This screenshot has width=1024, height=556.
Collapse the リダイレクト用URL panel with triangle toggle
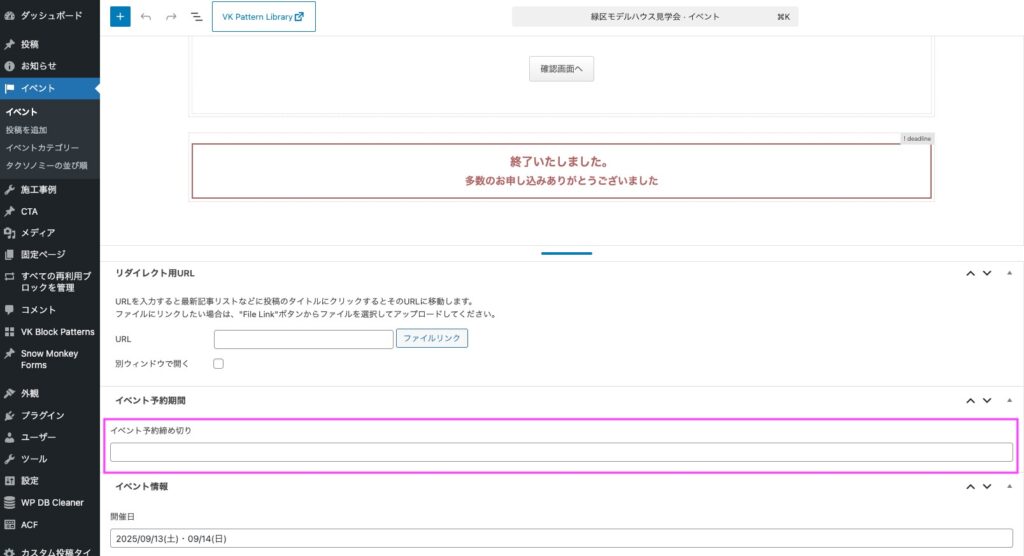tap(1009, 273)
